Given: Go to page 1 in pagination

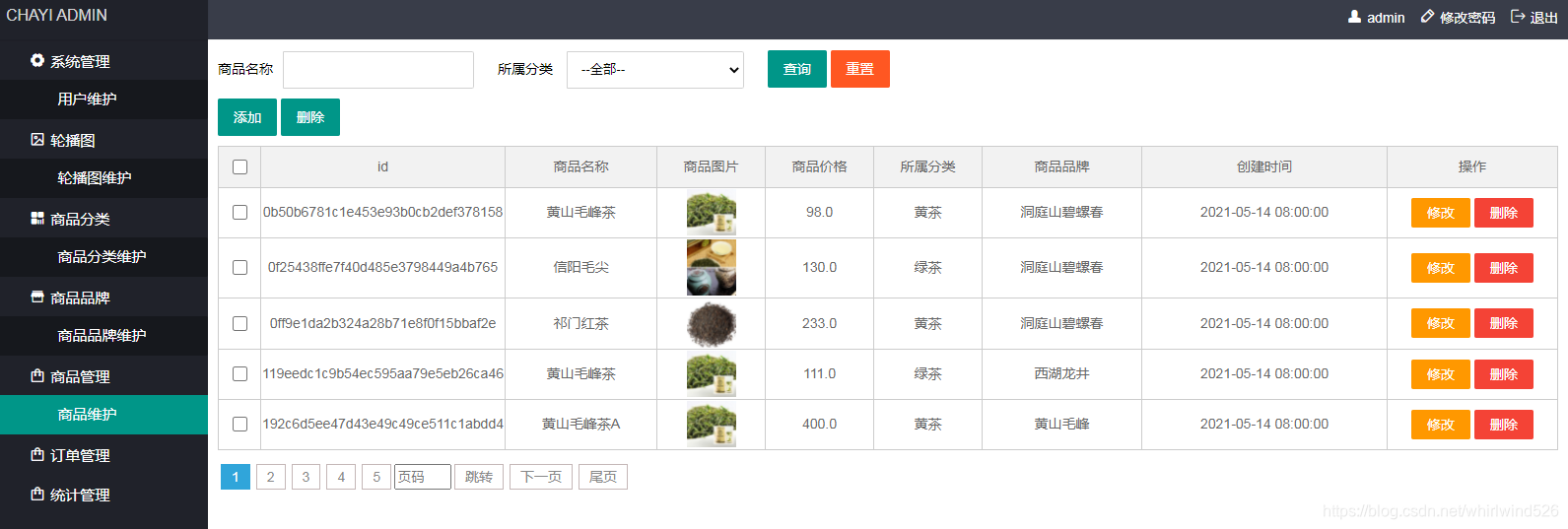Looking at the screenshot, I should click(236, 477).
